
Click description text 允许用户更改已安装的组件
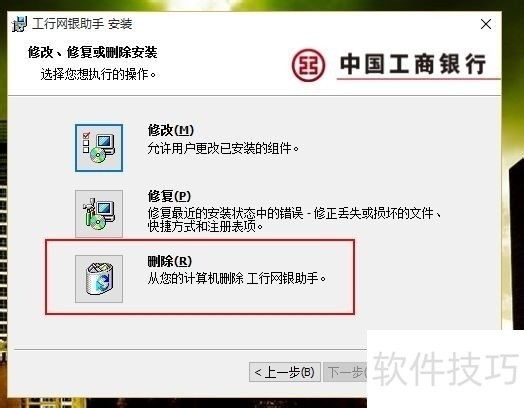(x=223, y=148)
